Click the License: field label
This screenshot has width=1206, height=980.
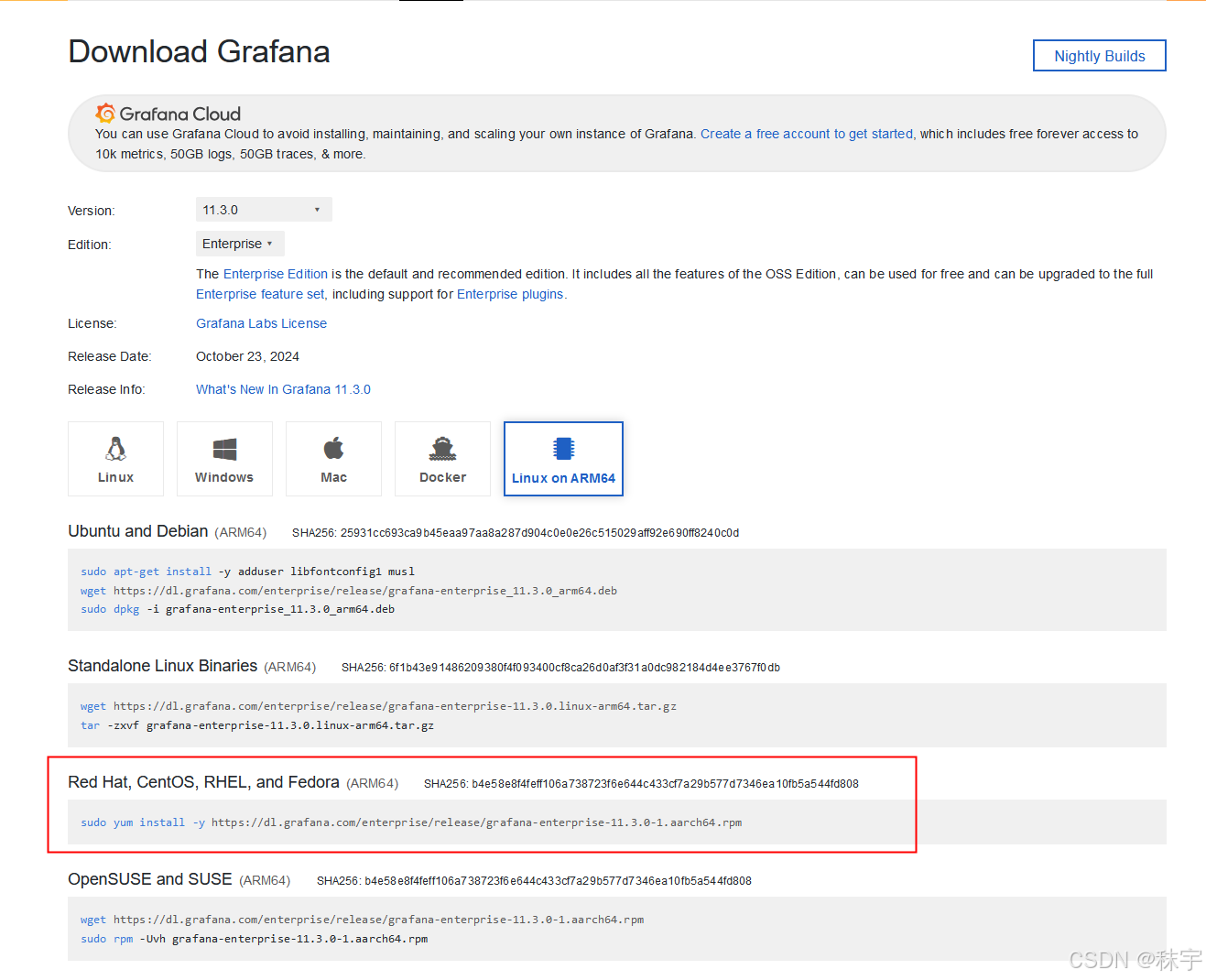tap(92, 323)
